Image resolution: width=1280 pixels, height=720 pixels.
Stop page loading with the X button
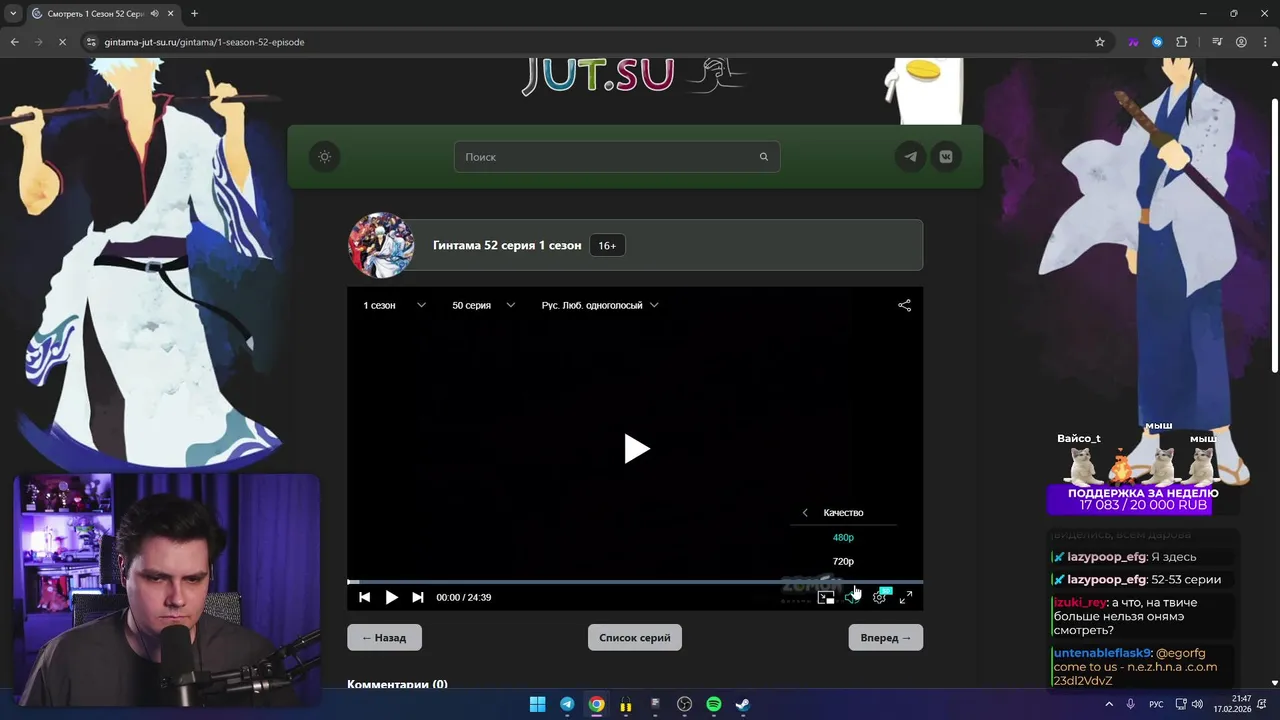(x=62, y=42)
